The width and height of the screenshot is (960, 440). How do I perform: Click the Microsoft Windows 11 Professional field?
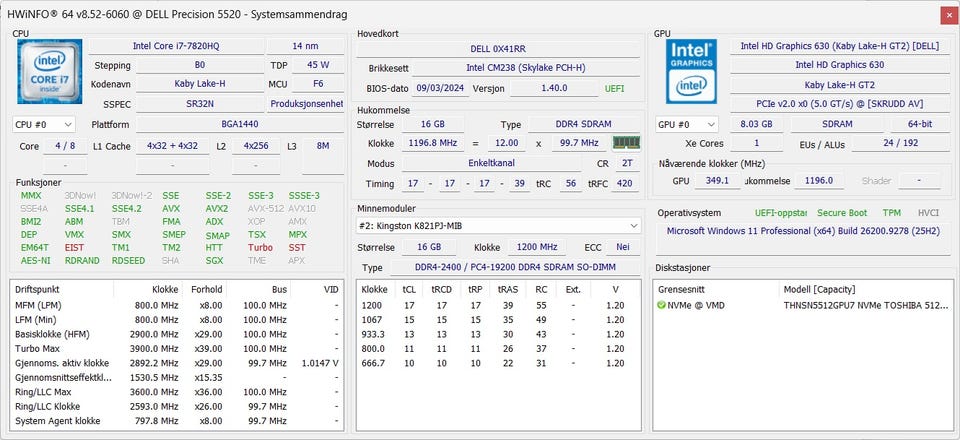pos(802,239)
